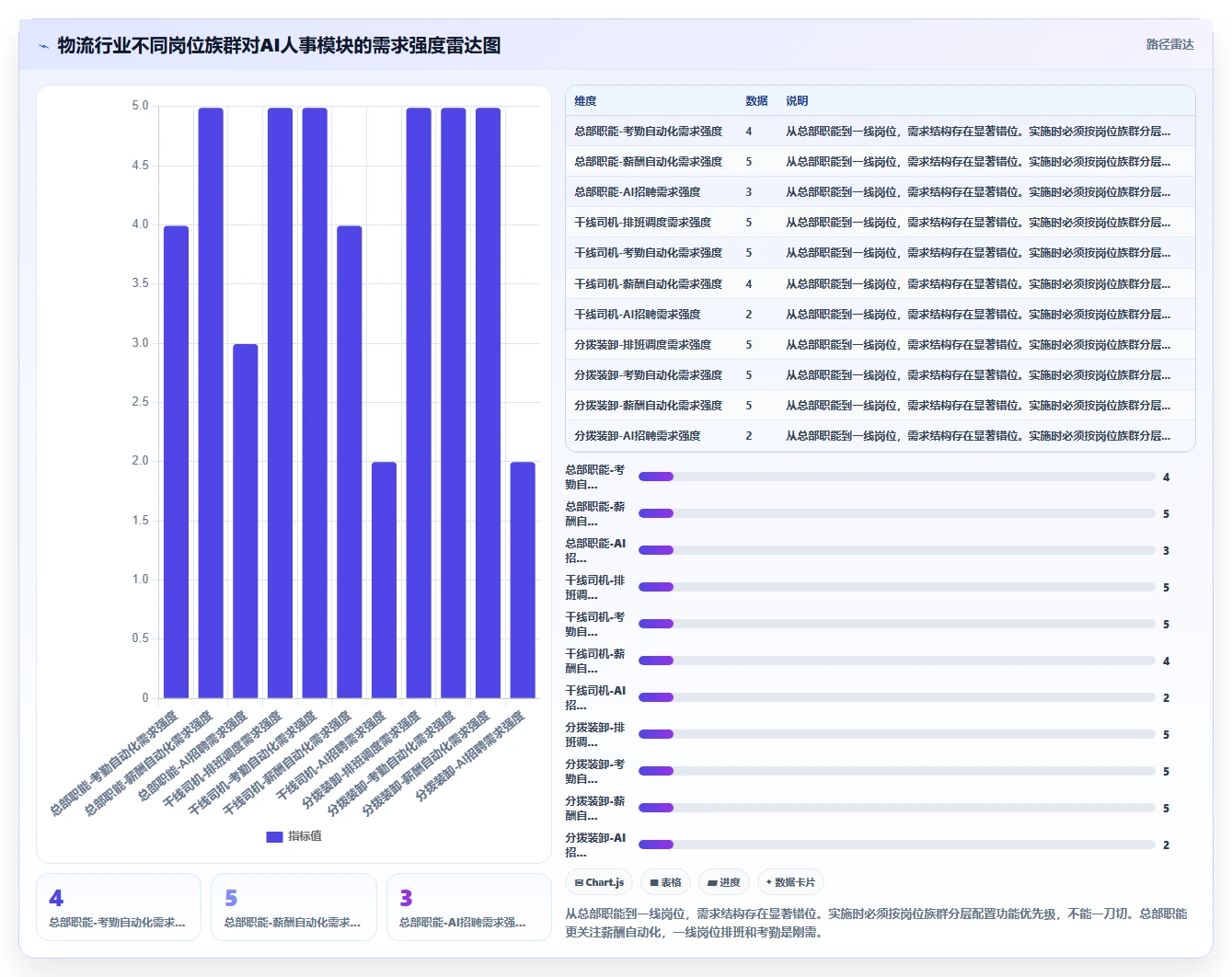
Task: Select table cell 分拨装卸-考勤自动化需求强度
Action: click(x=649, y=375)
